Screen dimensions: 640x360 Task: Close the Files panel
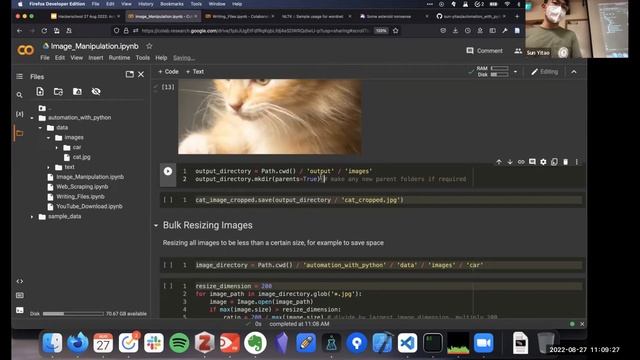point(141,74)
